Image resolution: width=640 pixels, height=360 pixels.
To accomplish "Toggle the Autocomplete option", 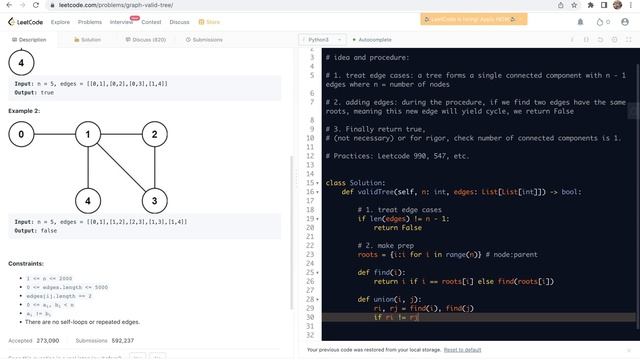I will [x=372, y=40].
